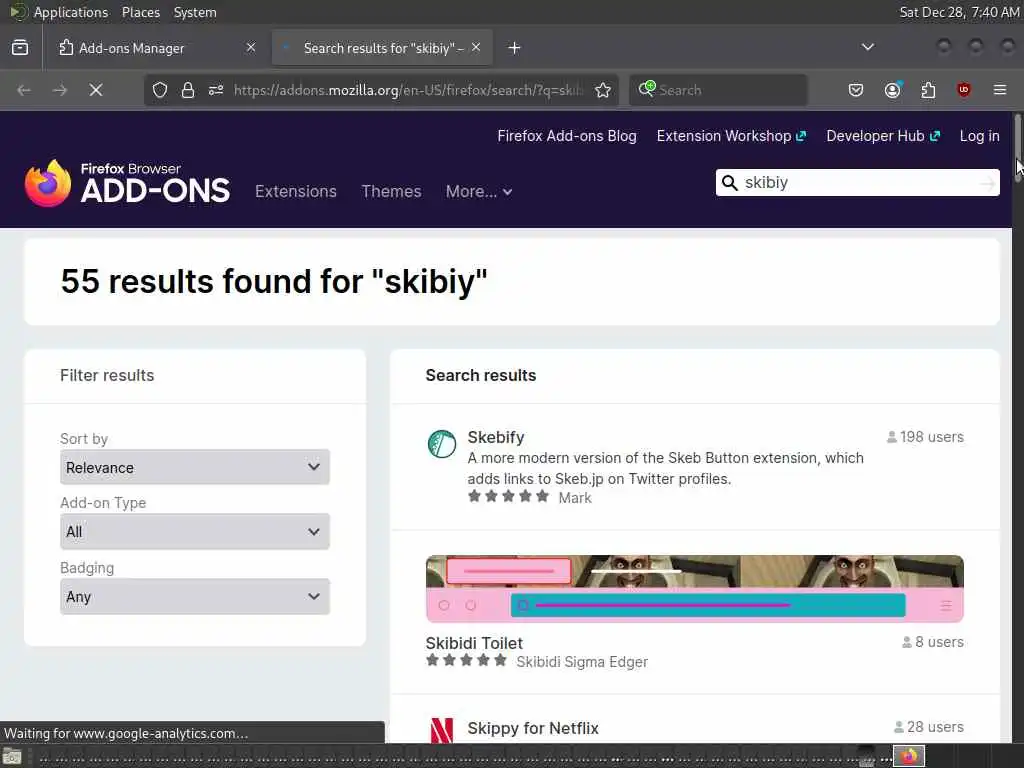The height and width of the screenshot is (768, 1024).
Task: Open the Pocket icon in toolbar
Action: tap(856, 90)
